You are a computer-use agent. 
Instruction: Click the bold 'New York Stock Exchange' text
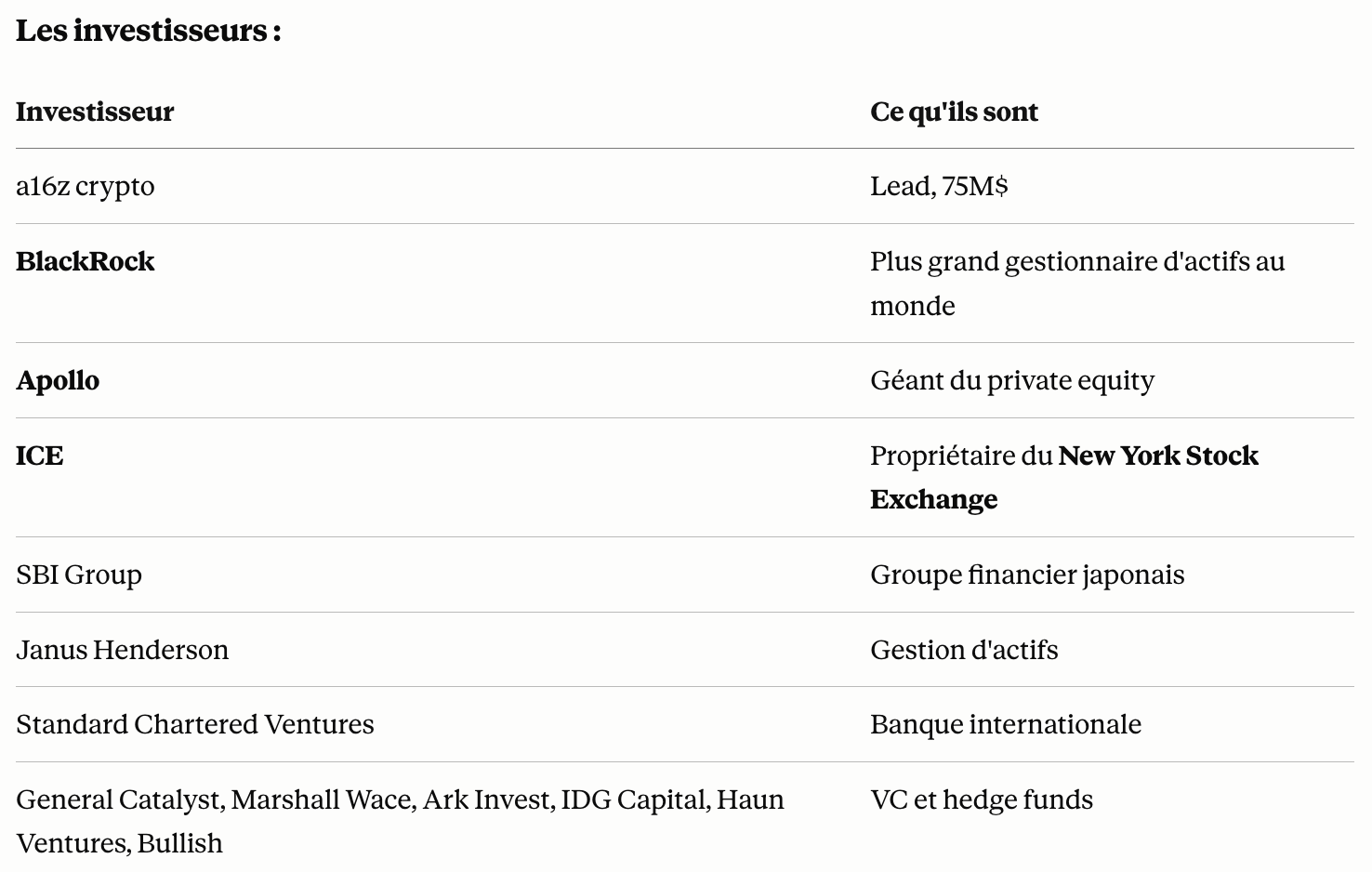1064,477
